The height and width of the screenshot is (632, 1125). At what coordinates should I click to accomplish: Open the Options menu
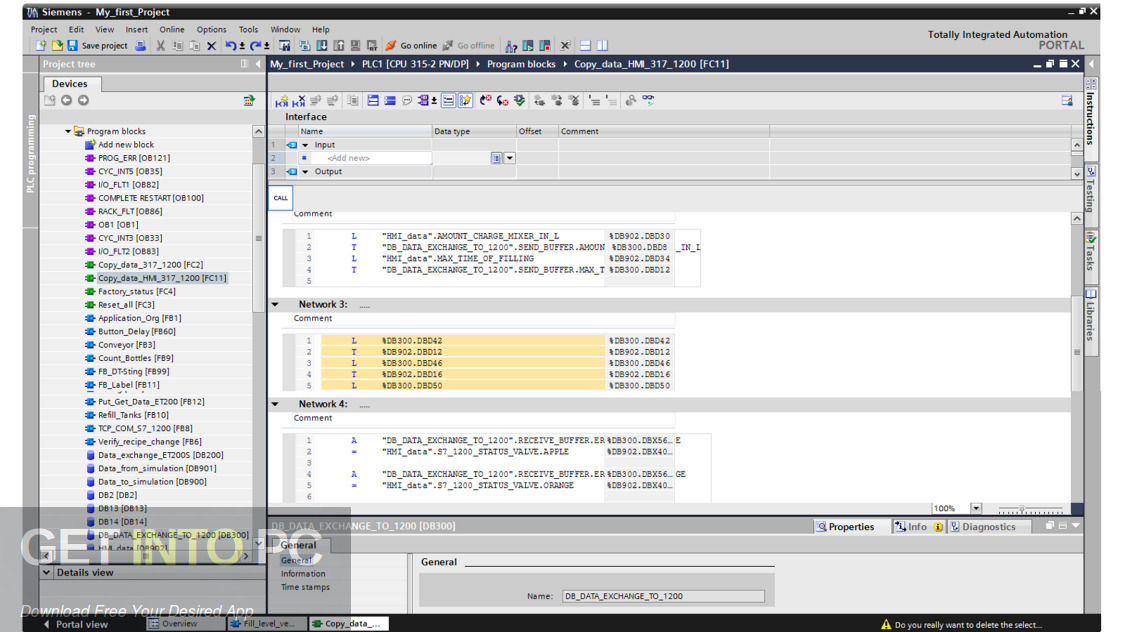click(211, 29)
